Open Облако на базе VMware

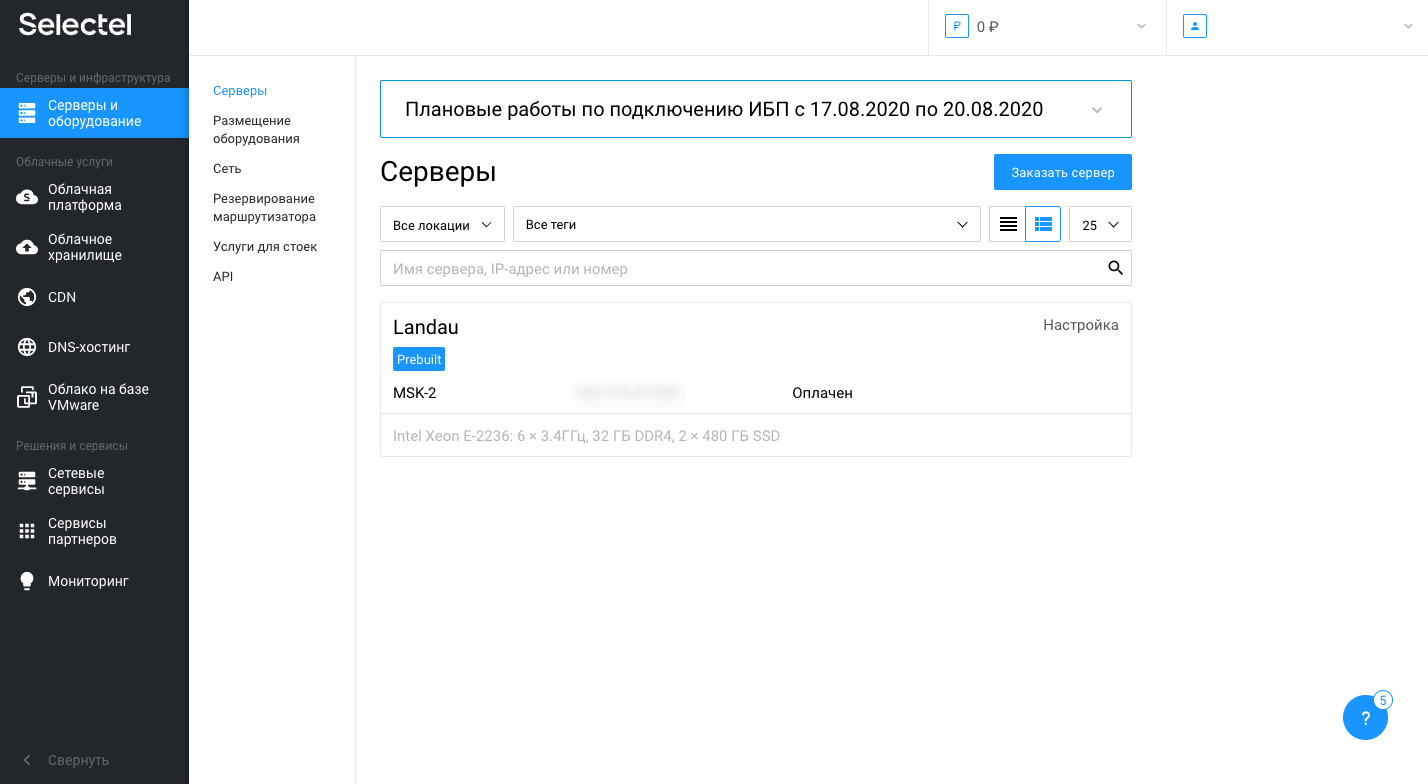click(94, 397)
